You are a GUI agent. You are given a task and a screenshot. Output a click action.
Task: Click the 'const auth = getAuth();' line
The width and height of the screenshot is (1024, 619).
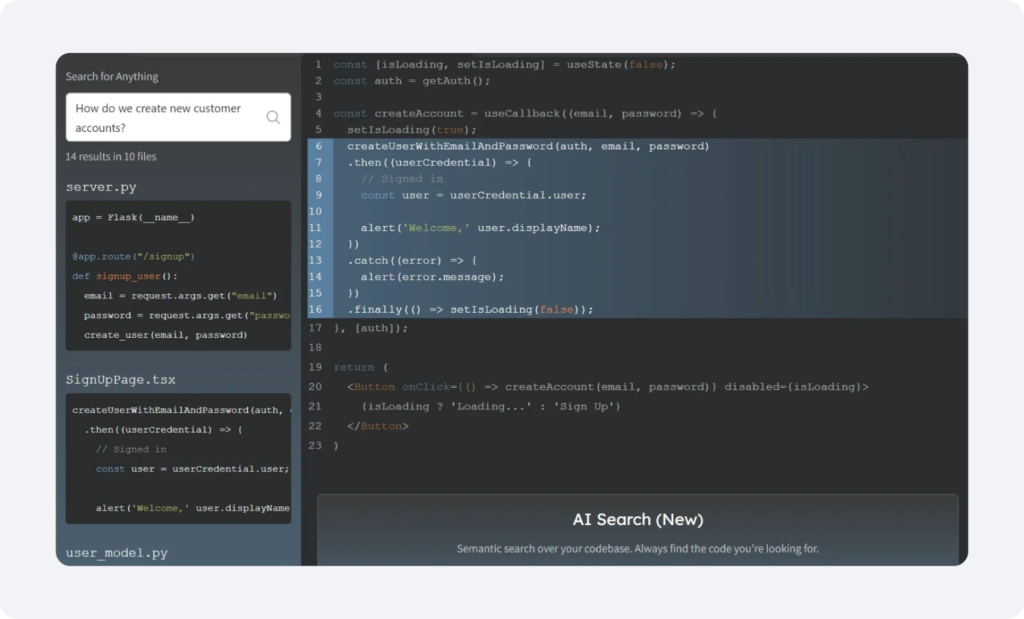(411, 81)
